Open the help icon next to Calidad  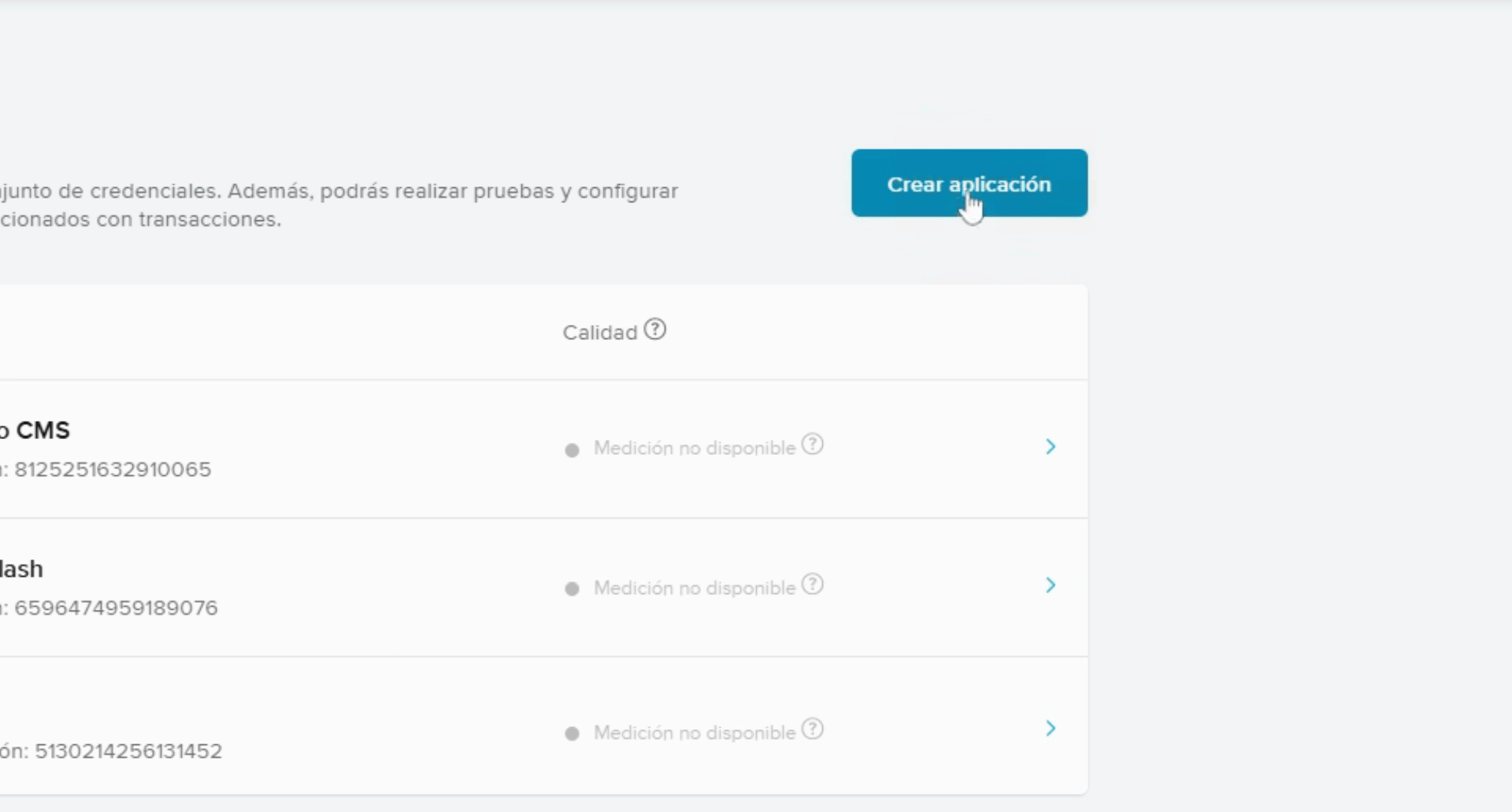[x=655, y=329]
